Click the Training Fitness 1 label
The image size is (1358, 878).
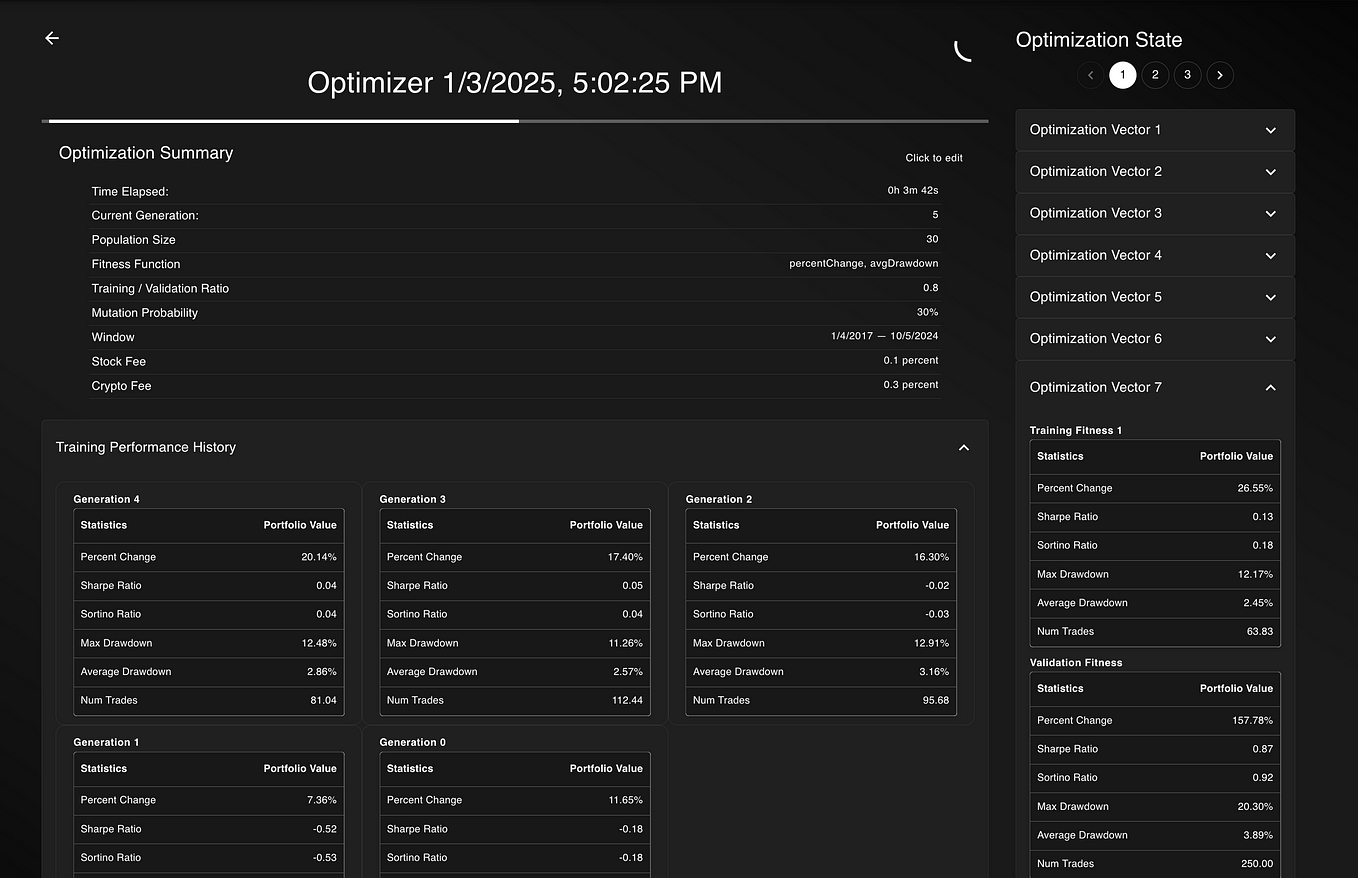tap(1076, 430)
